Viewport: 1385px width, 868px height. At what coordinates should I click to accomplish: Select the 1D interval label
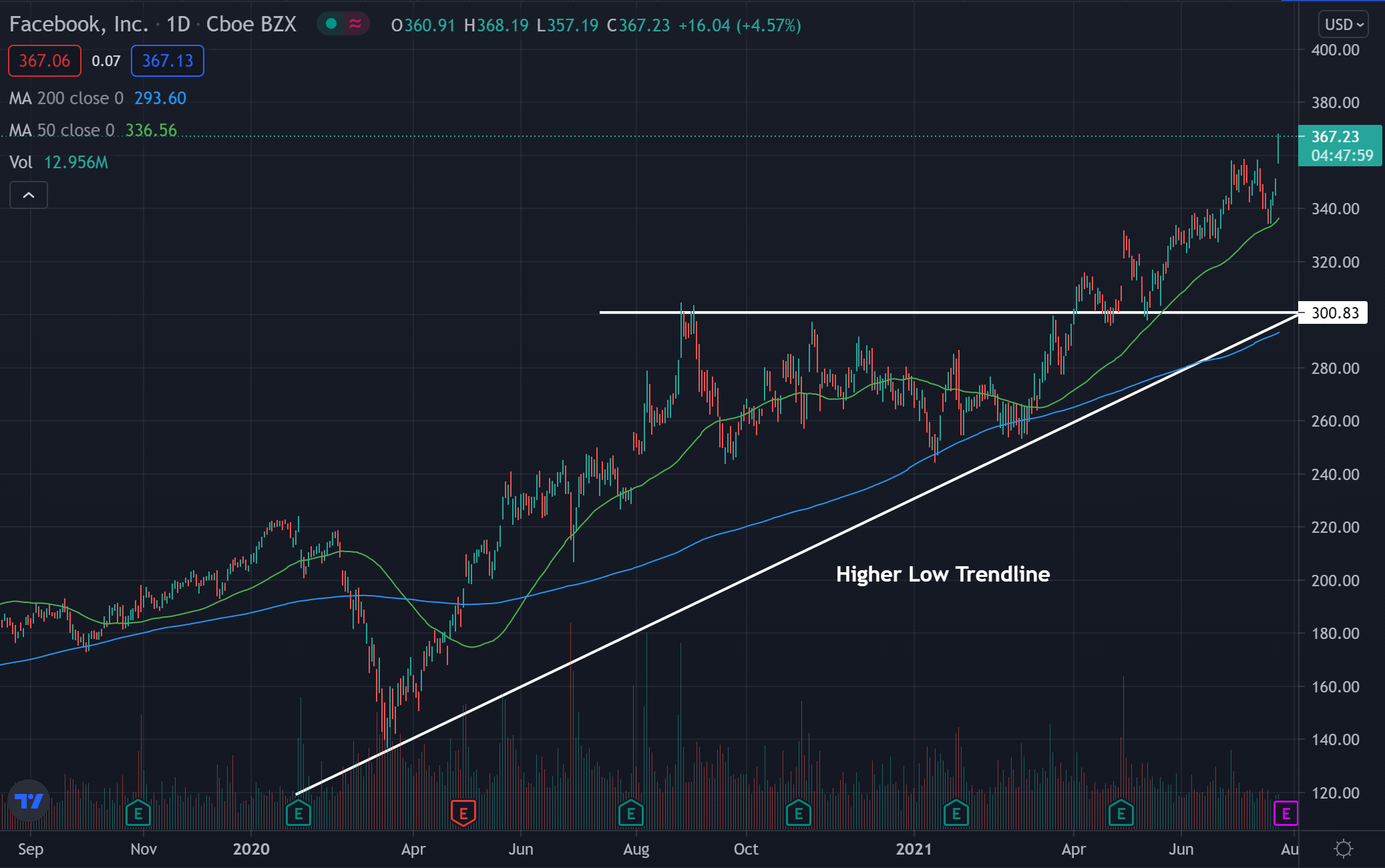point(178,25)
